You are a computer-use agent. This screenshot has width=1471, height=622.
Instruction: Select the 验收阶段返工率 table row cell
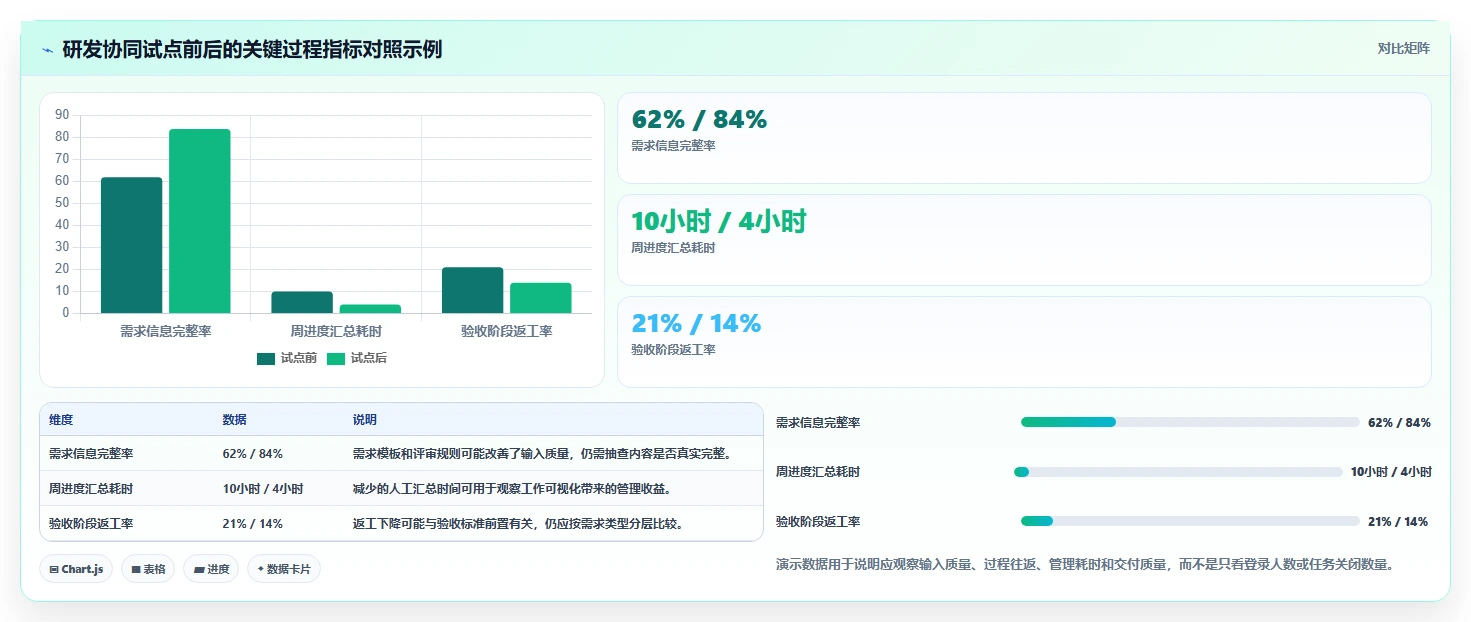click(x=91, y=524)
